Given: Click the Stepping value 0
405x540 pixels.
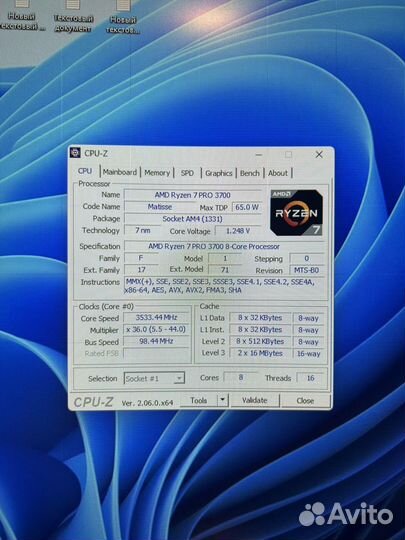Looking at the screenshot, I should click(x=307, y=258).
